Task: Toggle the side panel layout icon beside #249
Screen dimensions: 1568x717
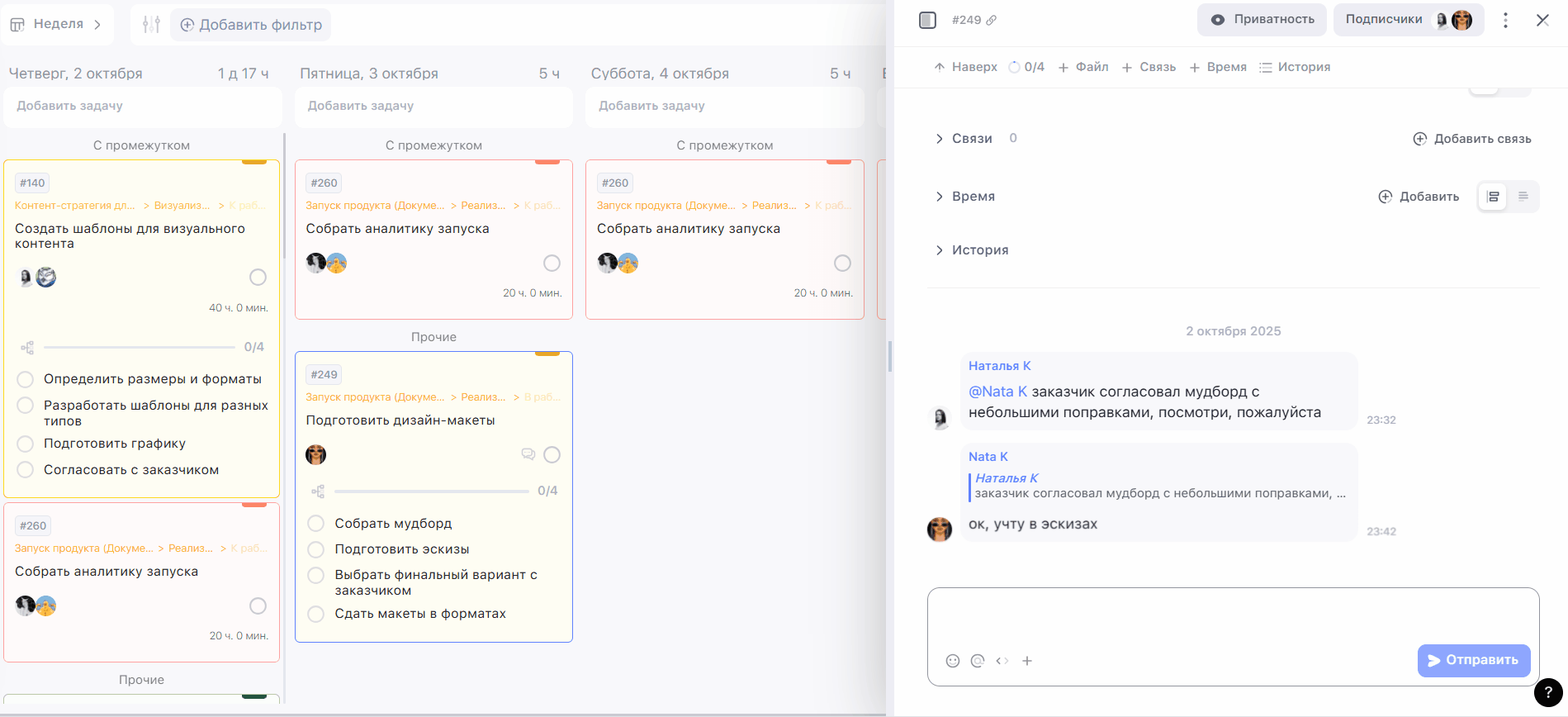Action: point(927,20)
